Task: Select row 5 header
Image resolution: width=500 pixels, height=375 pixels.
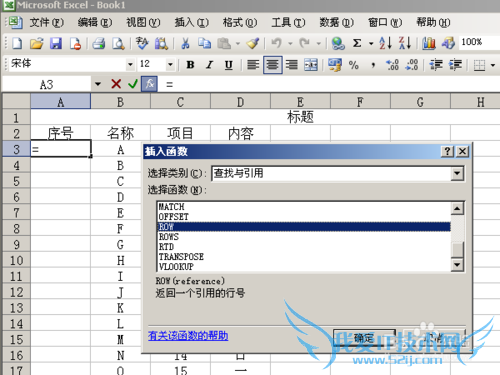Action: (16, 181)
